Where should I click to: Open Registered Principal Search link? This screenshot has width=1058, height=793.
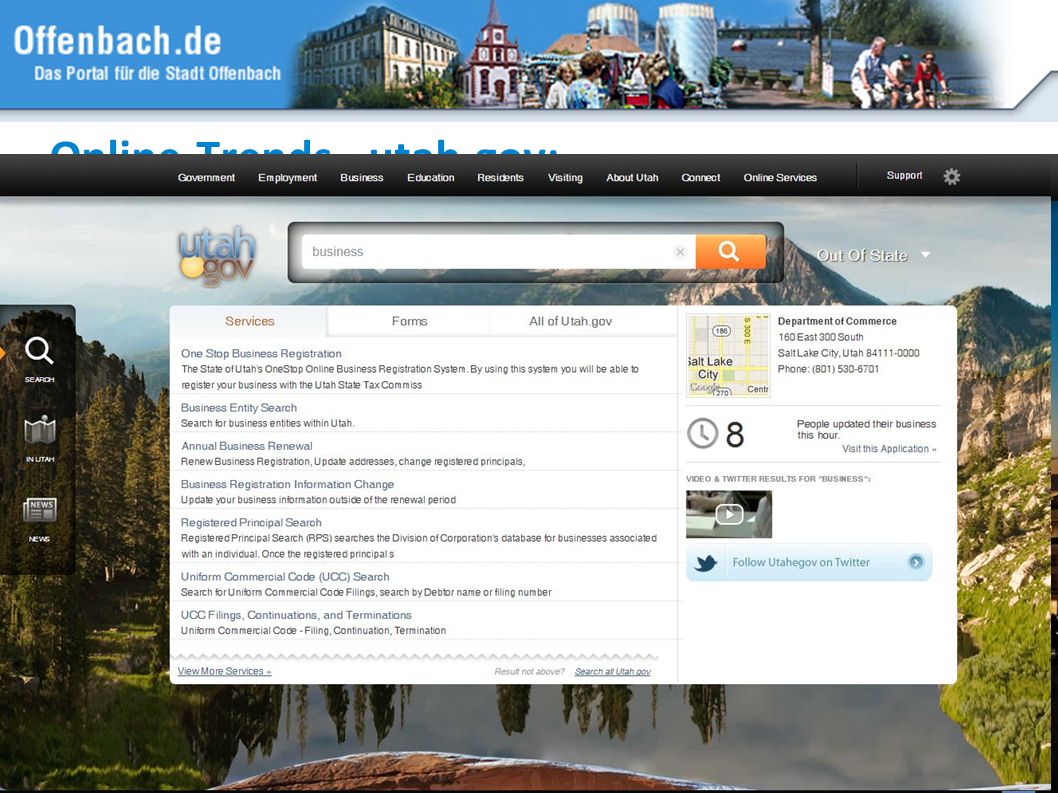click(251, 522)
